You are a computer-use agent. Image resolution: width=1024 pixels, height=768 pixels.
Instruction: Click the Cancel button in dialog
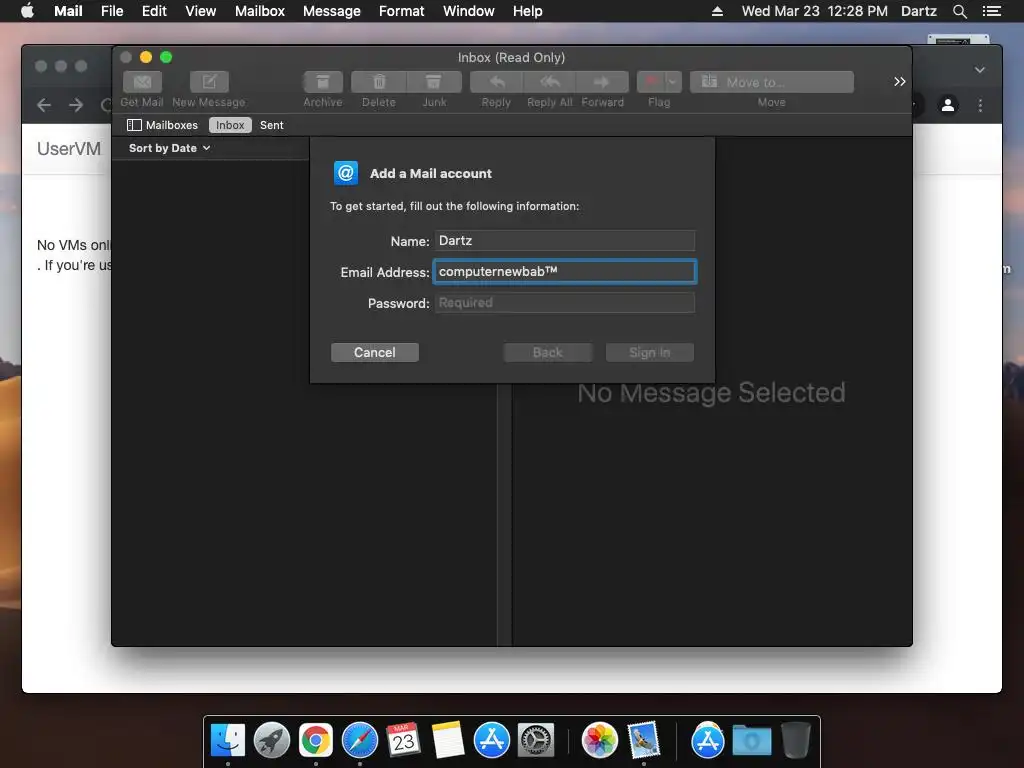pyautogui.click(x=375, y=353)
